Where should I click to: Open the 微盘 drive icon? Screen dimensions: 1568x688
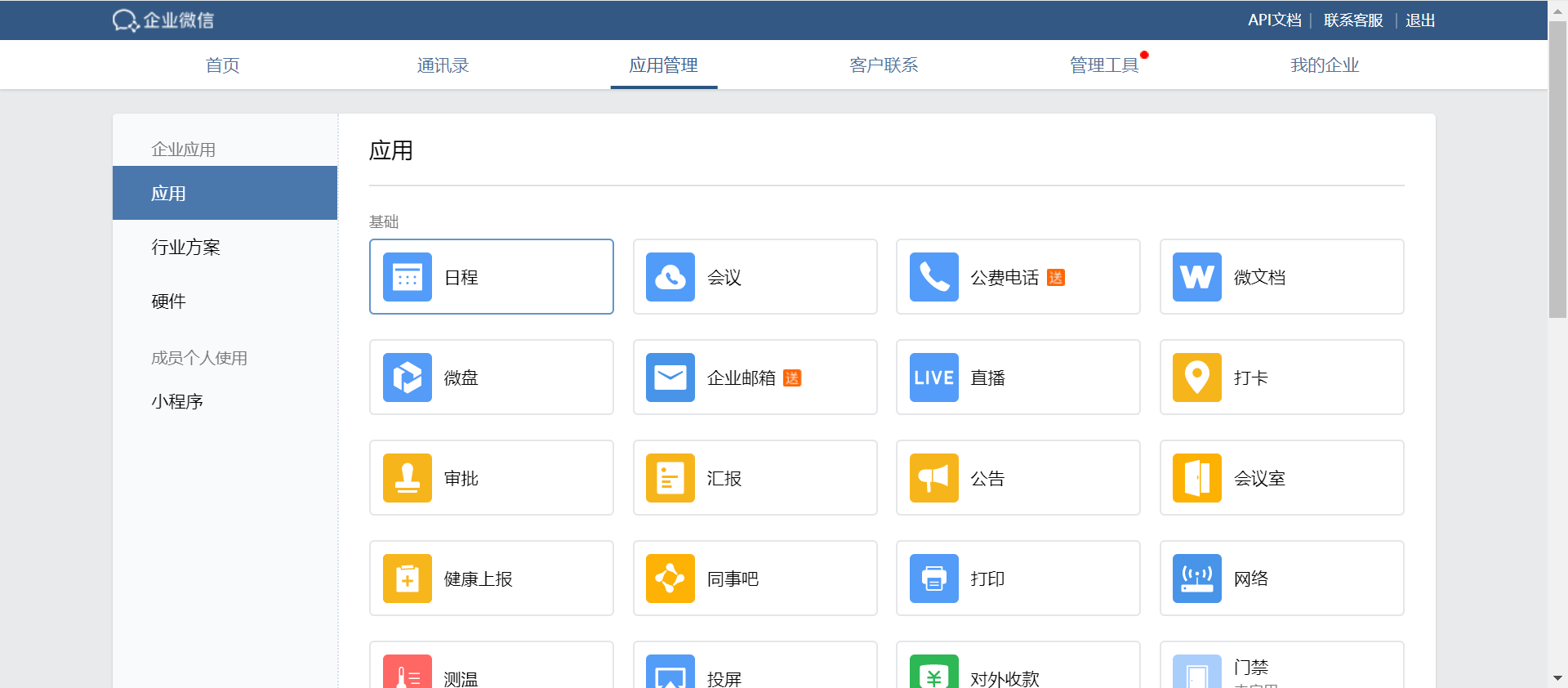[x=407, y=378]
